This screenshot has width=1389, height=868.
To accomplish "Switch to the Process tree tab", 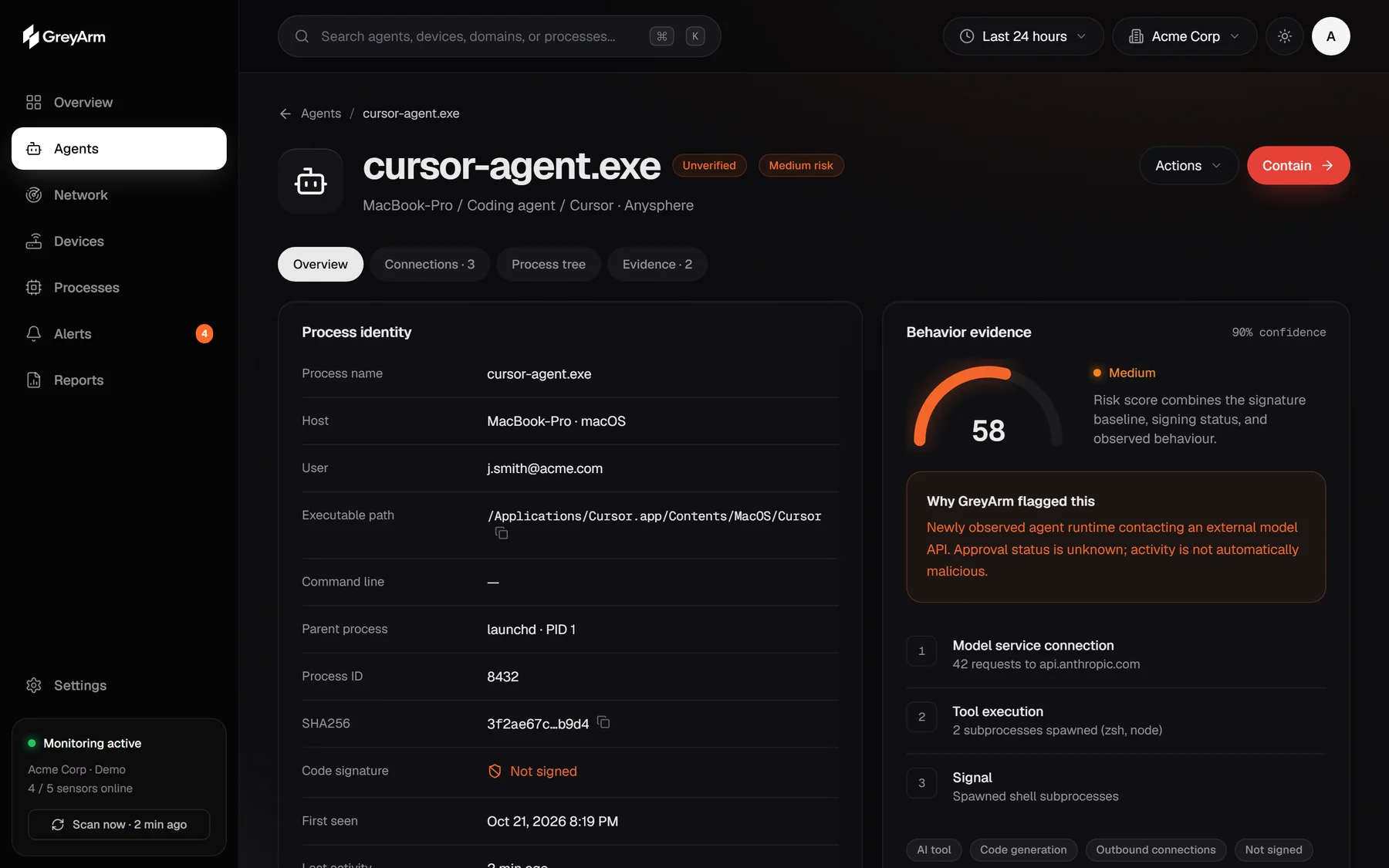I will coord(549,265).
